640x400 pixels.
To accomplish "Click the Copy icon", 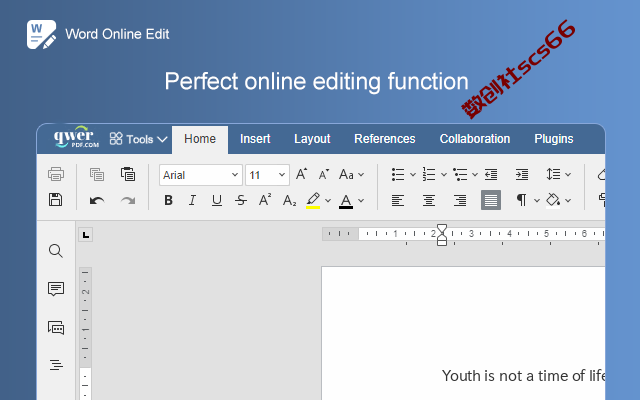I will pyautogui.click(x=97, y=174).
